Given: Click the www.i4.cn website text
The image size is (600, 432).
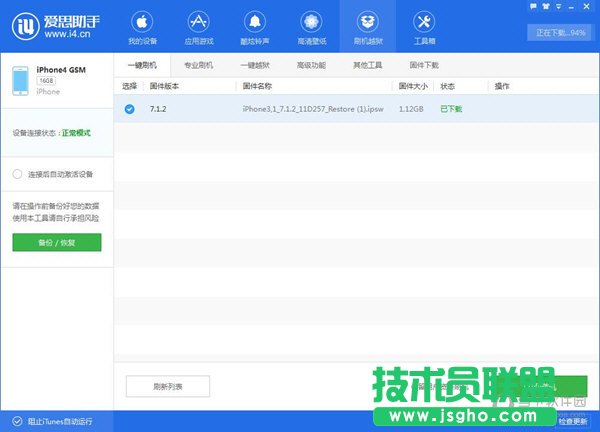Looking at the screenshot, I should (67, 34).
